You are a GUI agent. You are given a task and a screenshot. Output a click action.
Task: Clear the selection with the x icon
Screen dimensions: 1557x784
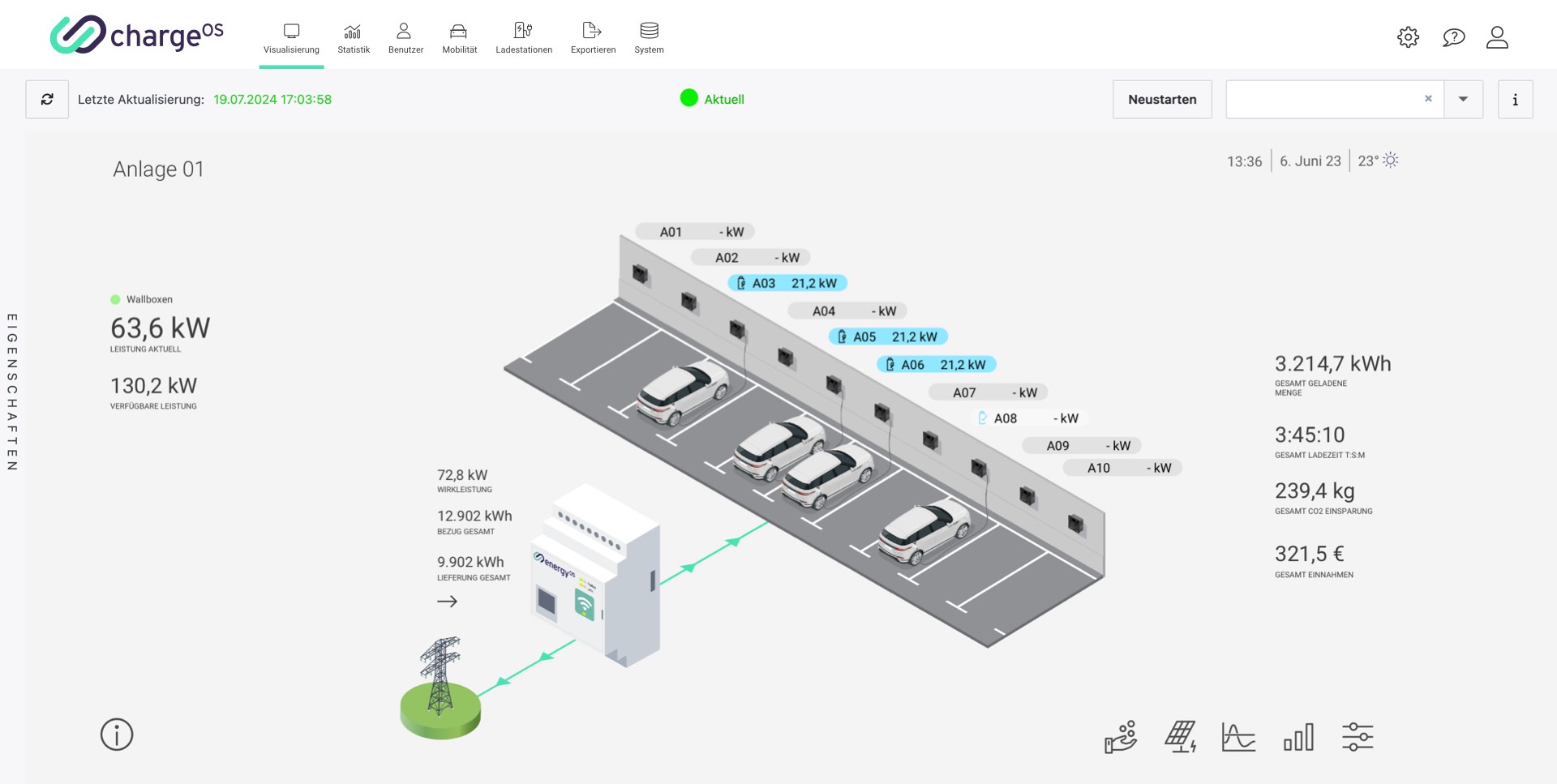point(1428,99)
